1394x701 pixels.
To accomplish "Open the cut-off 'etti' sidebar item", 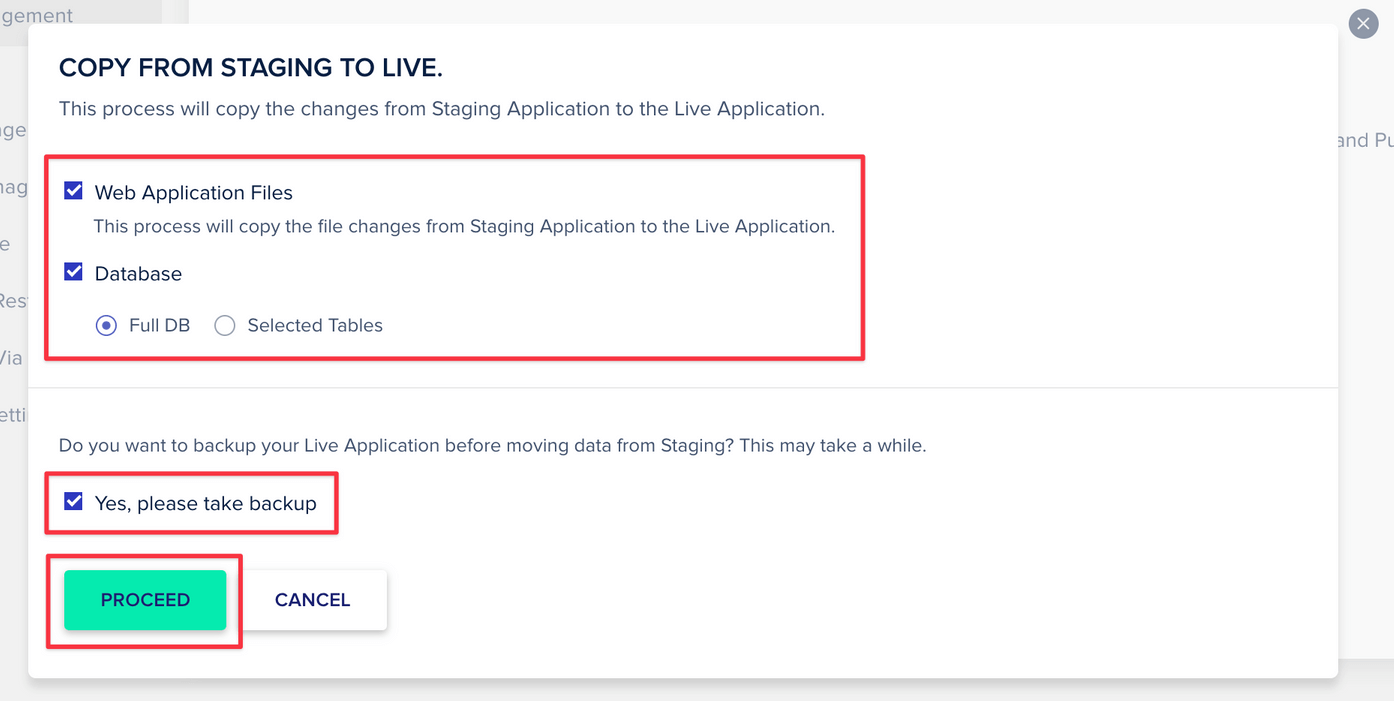I will pos(13,414).
